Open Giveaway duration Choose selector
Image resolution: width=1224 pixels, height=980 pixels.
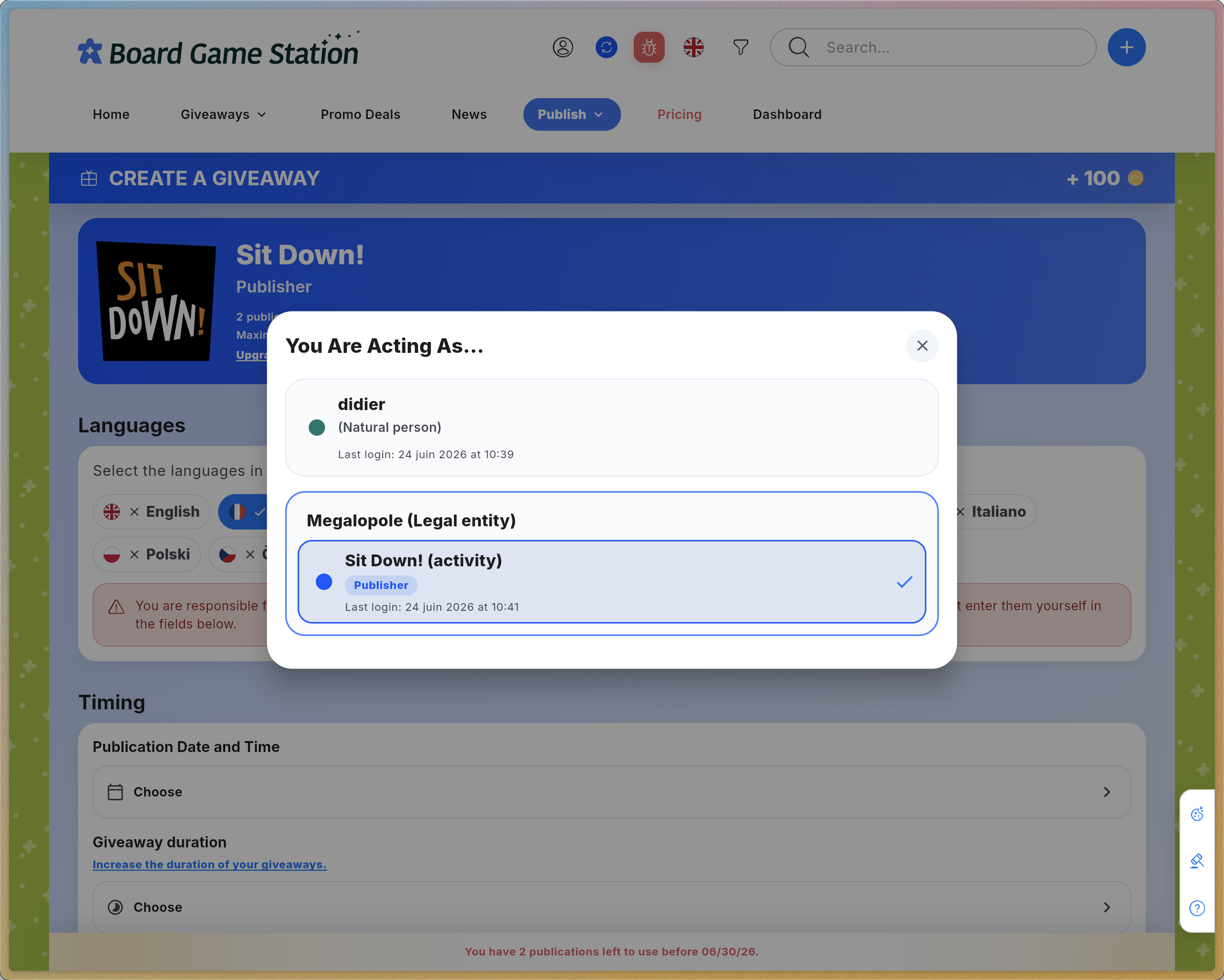(x=612, y=907)
